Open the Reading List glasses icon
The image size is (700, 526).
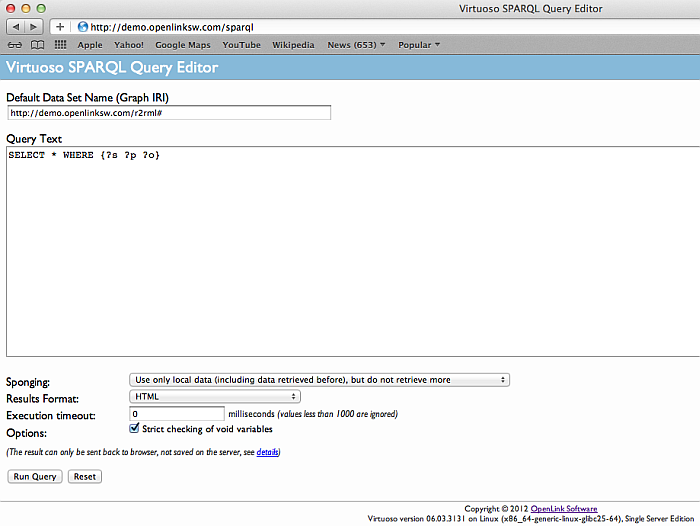click(x=15, y=45)
